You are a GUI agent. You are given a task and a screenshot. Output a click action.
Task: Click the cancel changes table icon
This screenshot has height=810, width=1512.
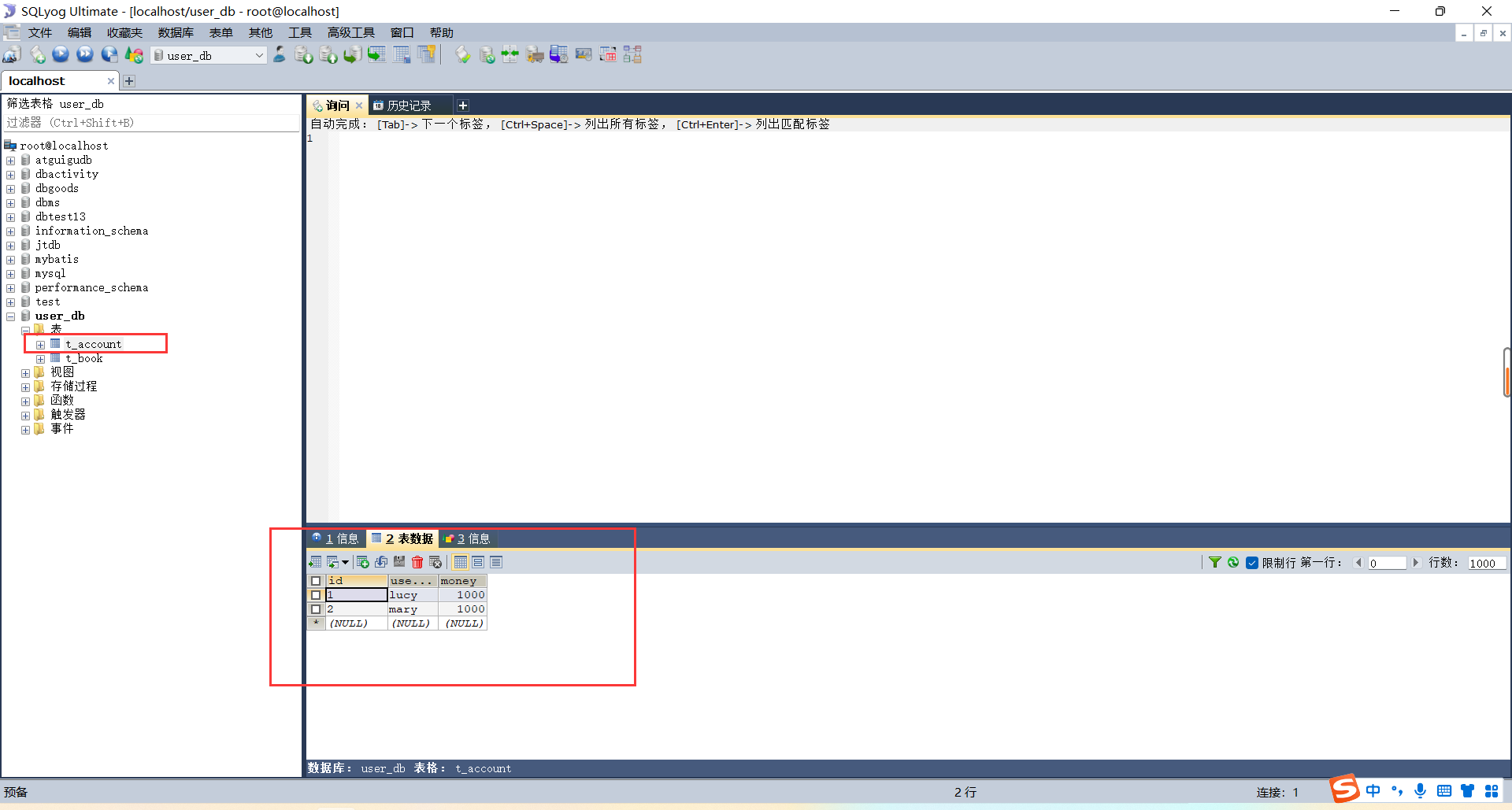tap(435, 562)
